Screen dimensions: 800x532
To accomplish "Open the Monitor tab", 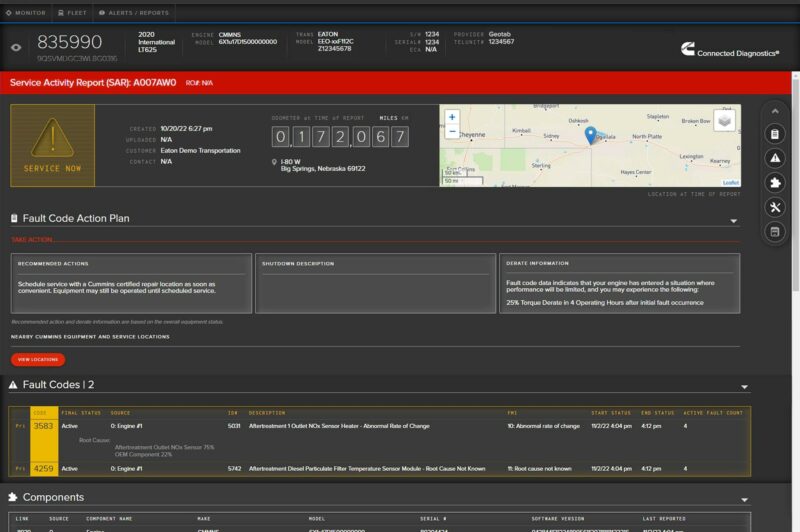I will pos(26,13).
